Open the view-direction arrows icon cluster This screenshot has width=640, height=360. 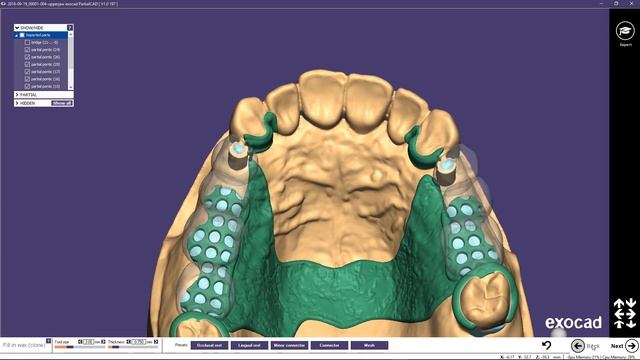click(x=625, y=313)
